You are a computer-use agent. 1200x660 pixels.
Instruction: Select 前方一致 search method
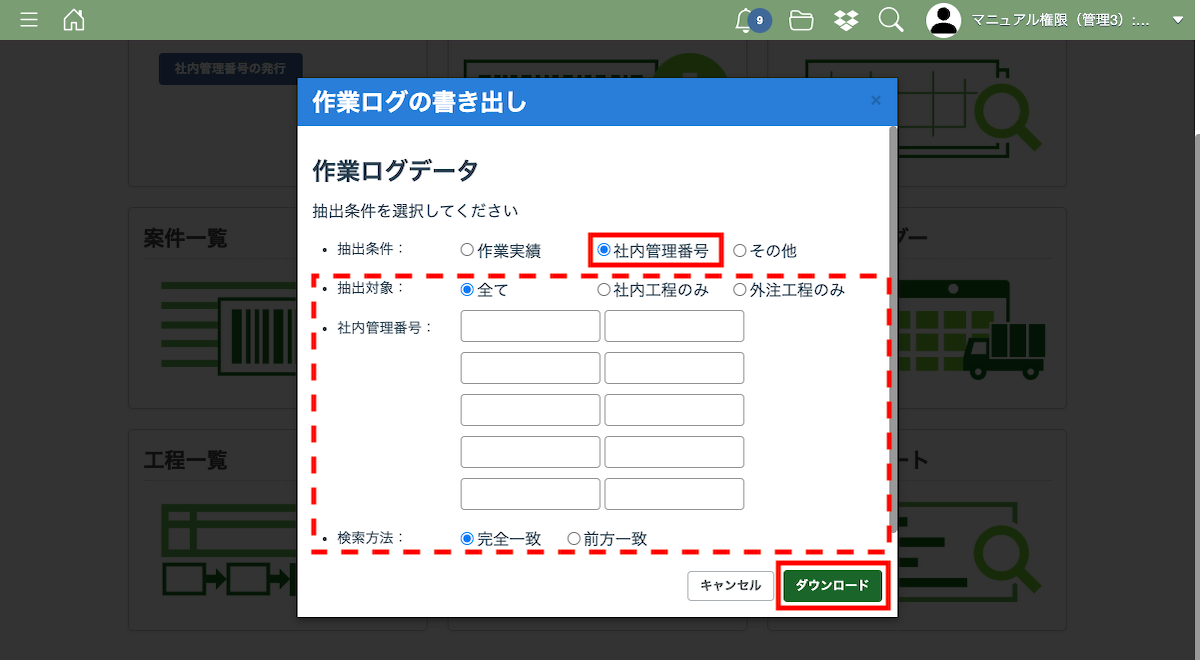(574, 538)
